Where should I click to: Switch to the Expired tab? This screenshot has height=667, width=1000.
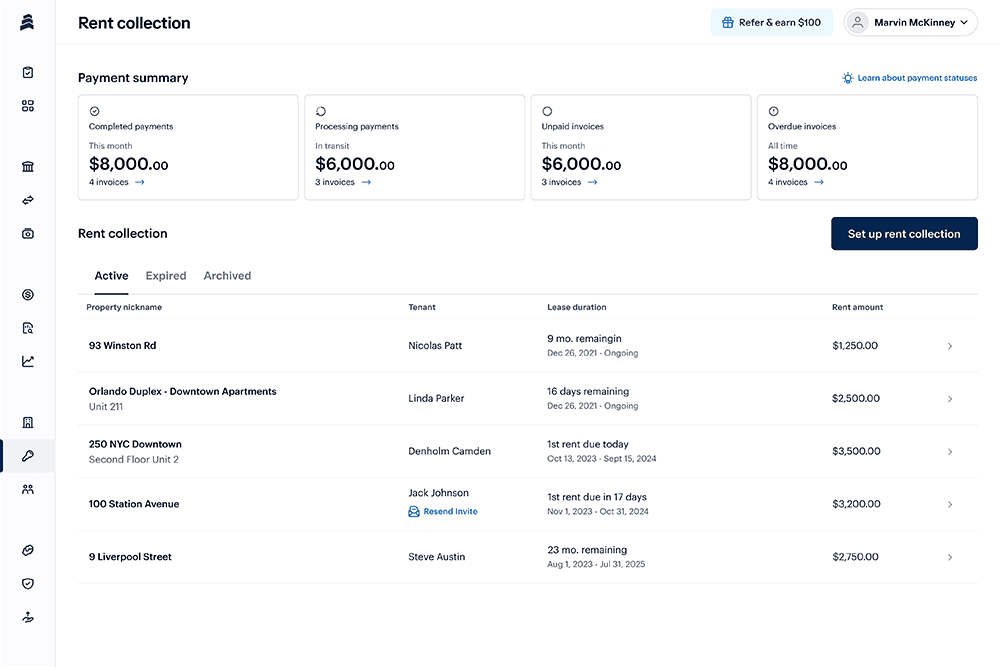coord(166,275)
